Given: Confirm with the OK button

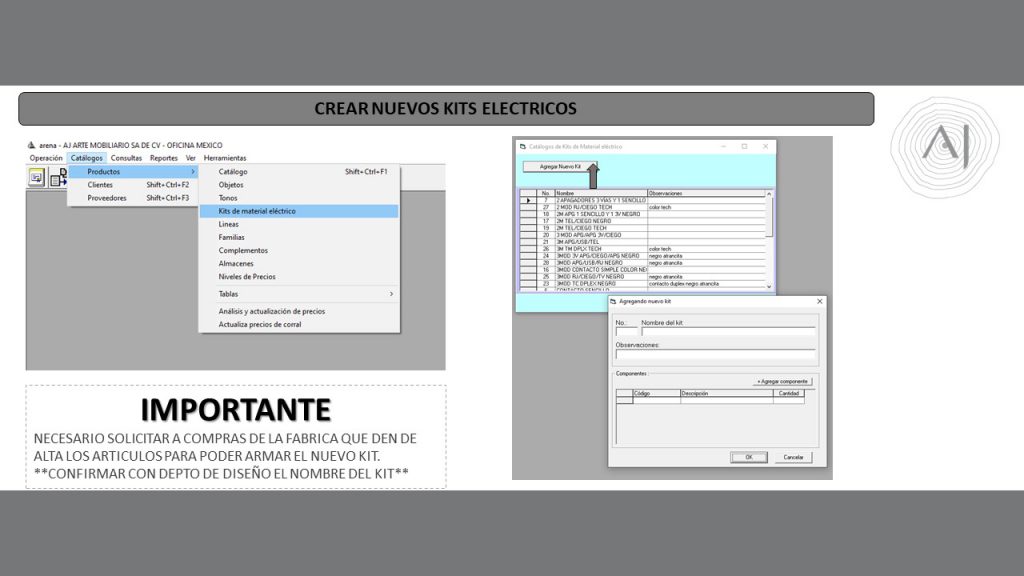Looking at the screenshot, I should (x=748, y=457).
